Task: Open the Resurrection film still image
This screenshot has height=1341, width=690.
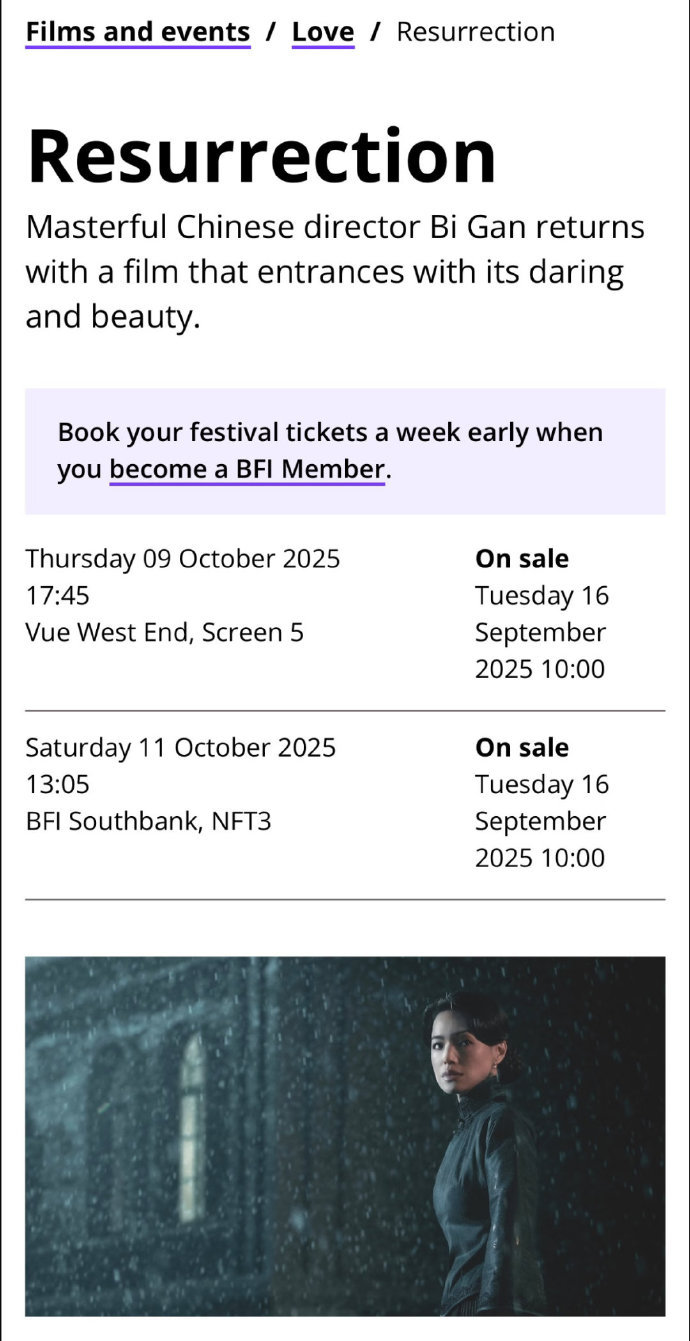Action: pos(345,1136)
